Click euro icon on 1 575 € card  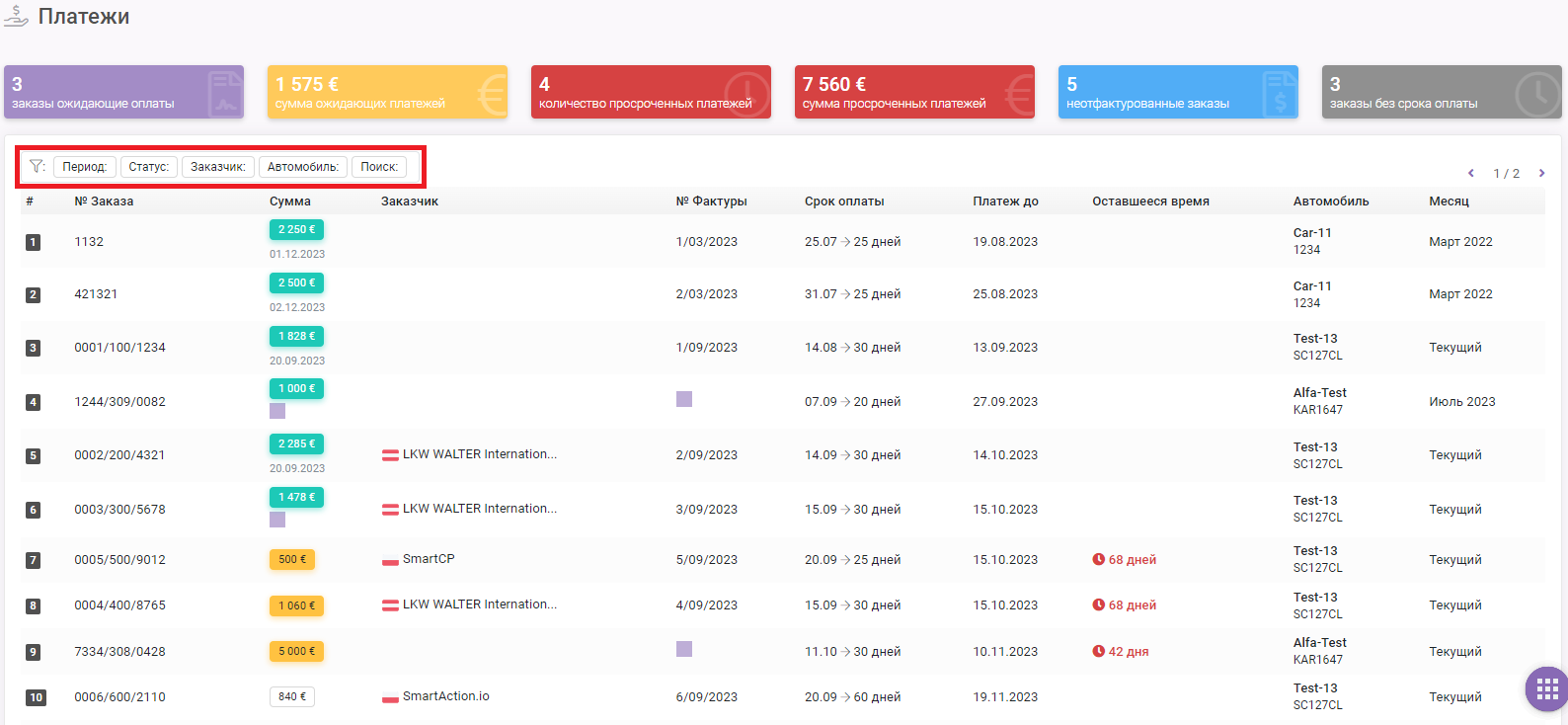point(491,95)
